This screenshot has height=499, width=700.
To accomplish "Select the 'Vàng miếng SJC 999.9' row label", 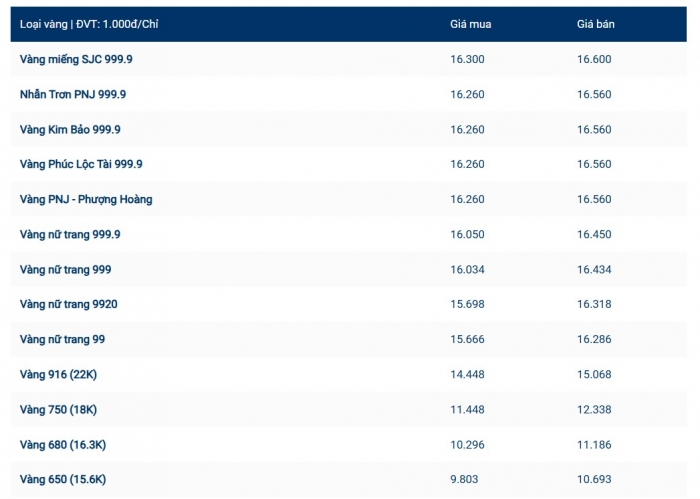I will (76, 59).
